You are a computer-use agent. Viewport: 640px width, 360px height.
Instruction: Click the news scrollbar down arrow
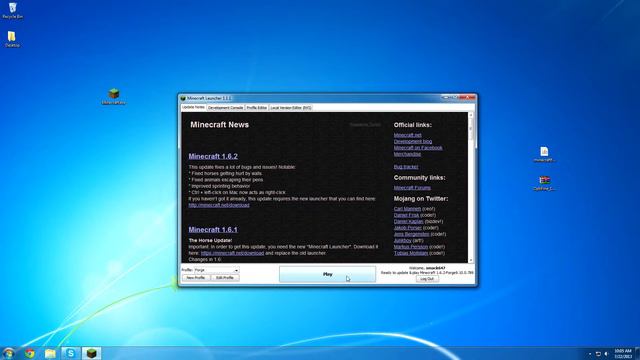pyautogui.click(x=471, y=260)
